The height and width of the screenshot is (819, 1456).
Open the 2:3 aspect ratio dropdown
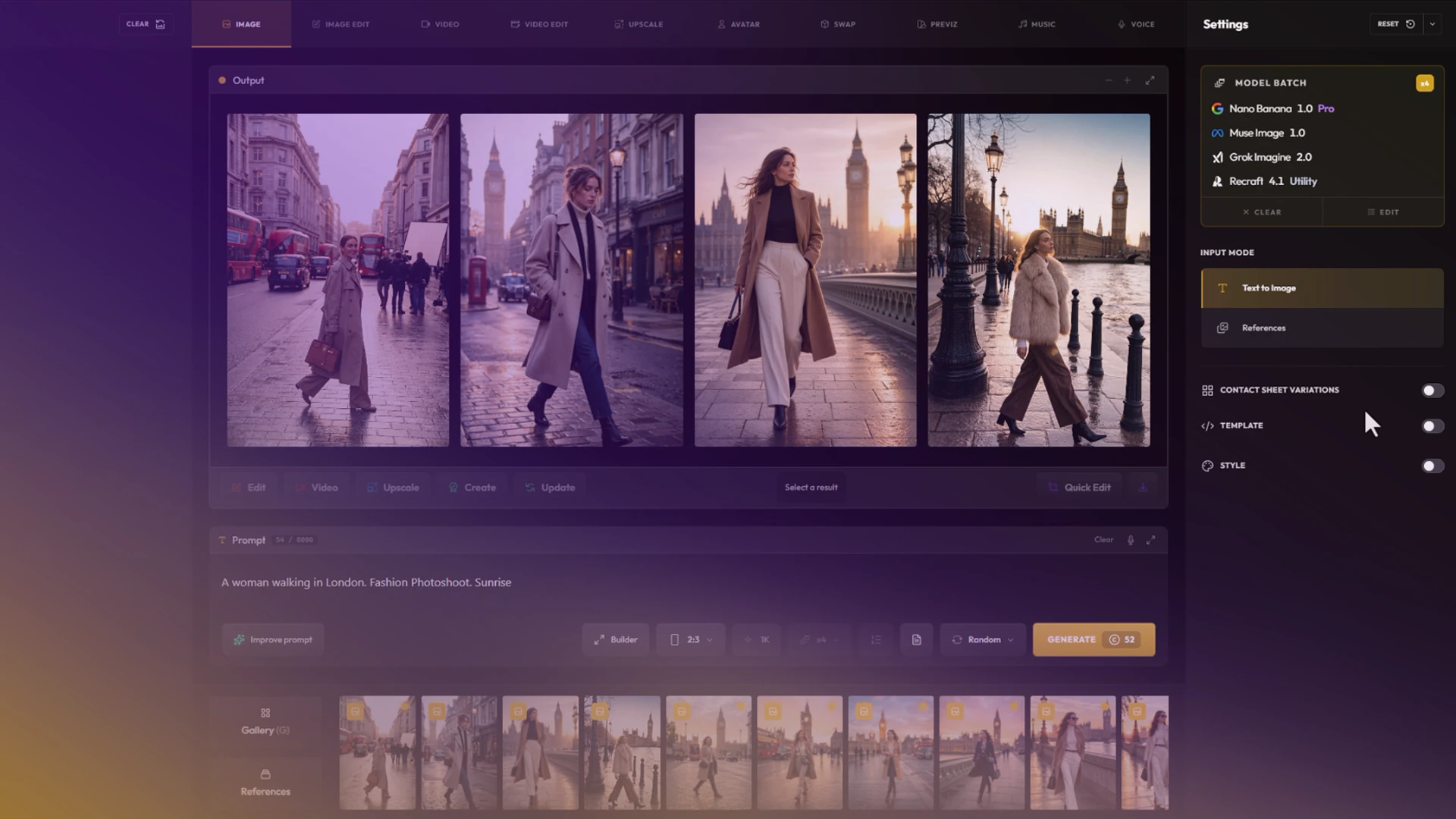click(x=691, y=639)
